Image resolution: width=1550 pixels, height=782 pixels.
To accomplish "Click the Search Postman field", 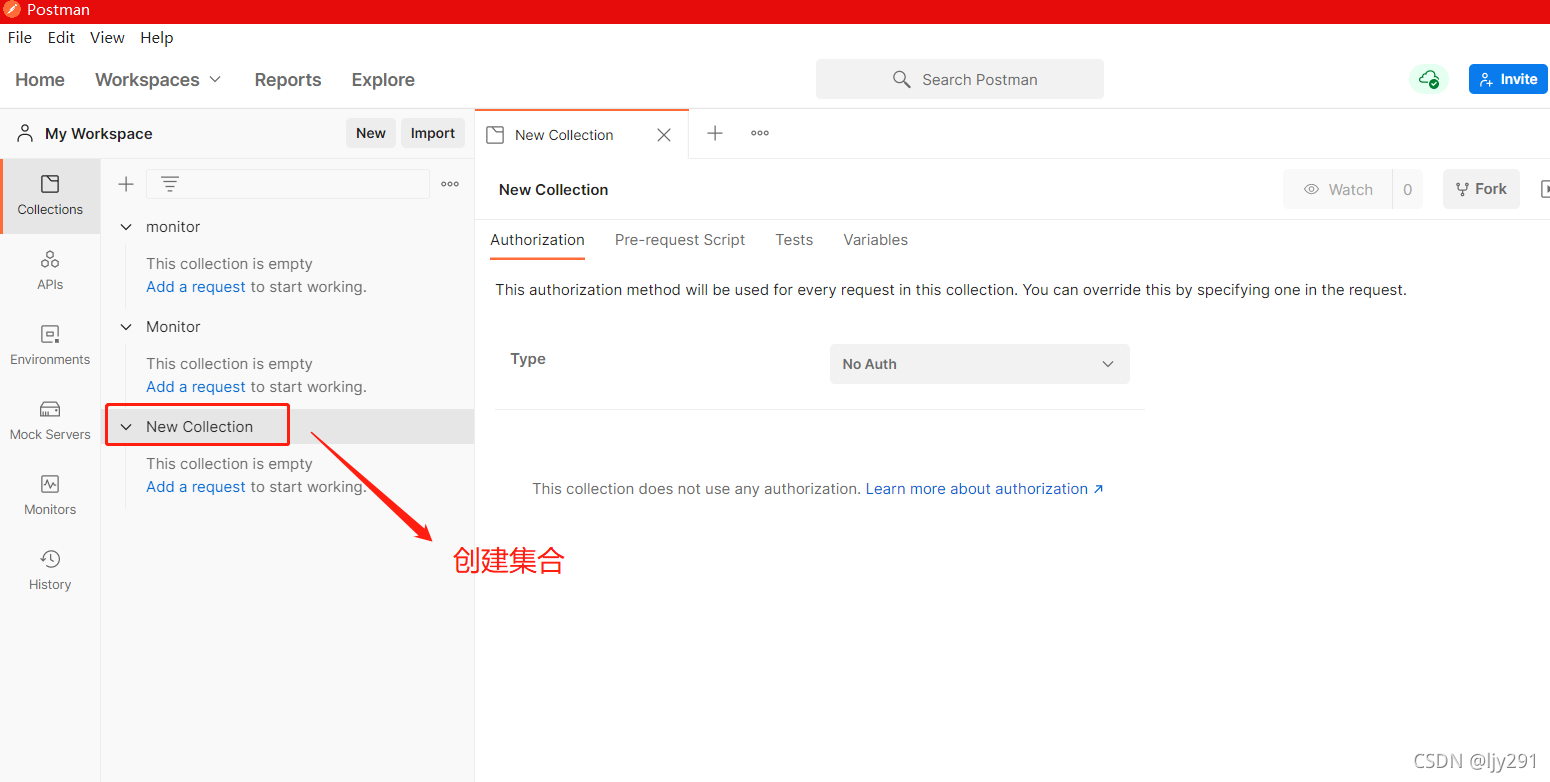I will pyautogui.click(x=959, y=79).
